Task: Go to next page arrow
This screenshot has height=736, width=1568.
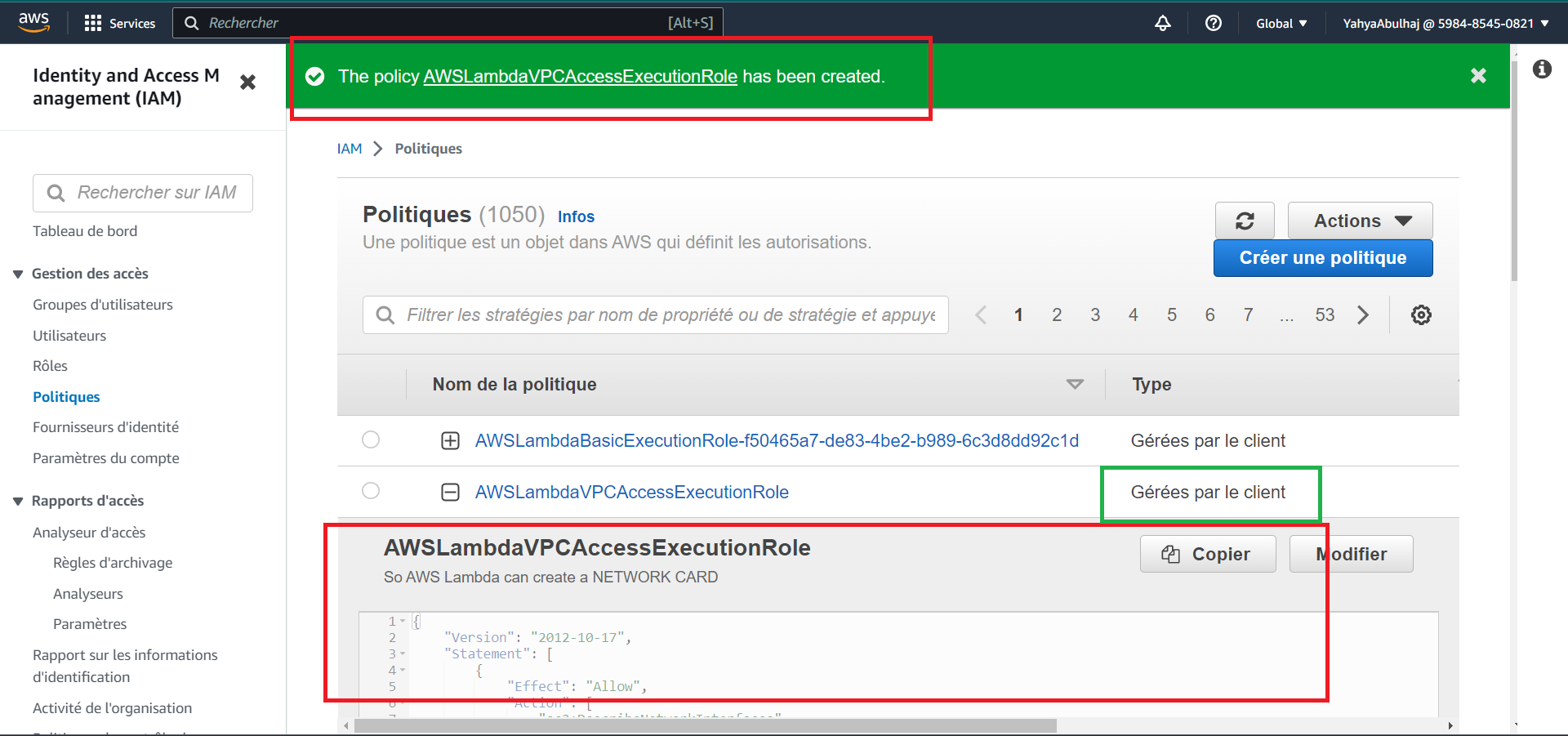Action: click(1363, 314)
